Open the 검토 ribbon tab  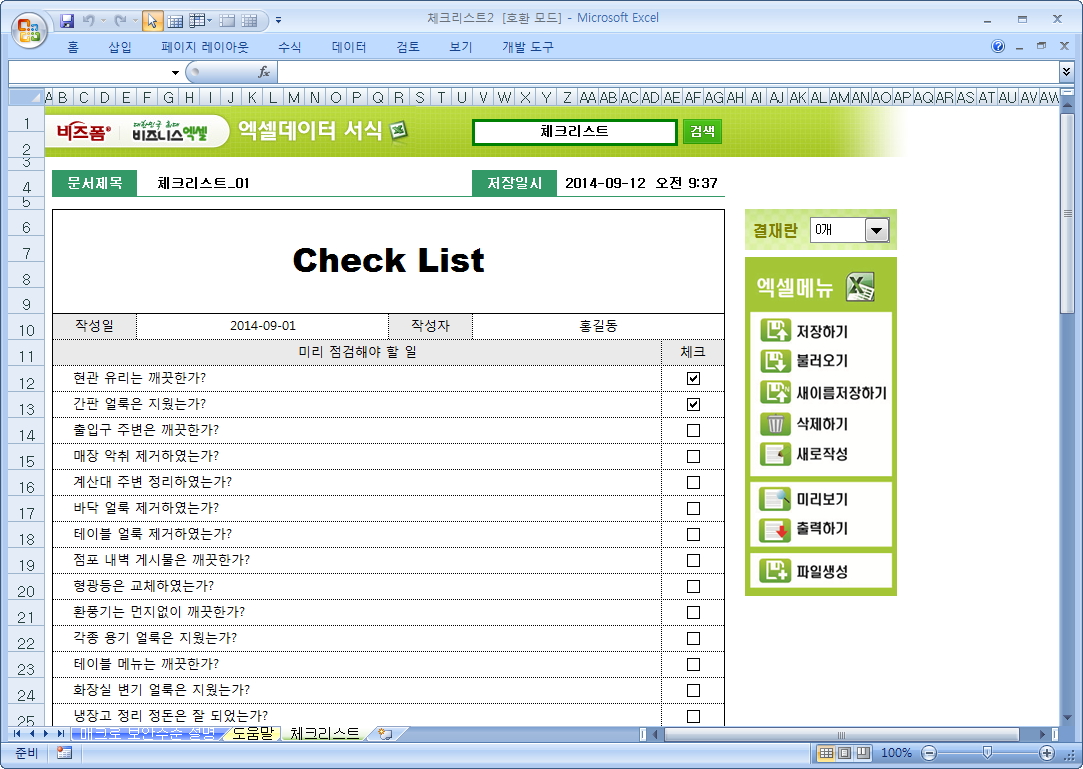click(x=408, y=47)
